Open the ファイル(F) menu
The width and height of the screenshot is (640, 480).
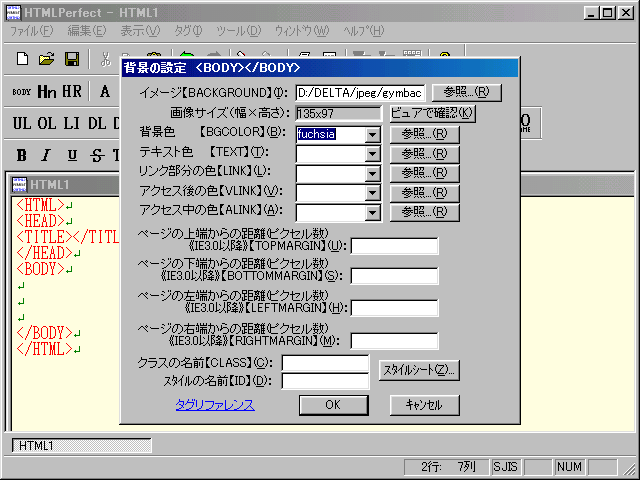(29, 31)
